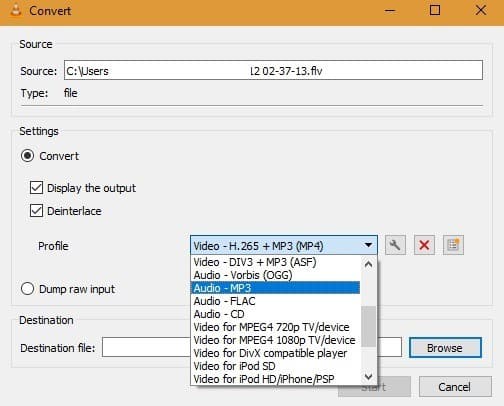
Task: Click the Source path input field
Action: 273,70
